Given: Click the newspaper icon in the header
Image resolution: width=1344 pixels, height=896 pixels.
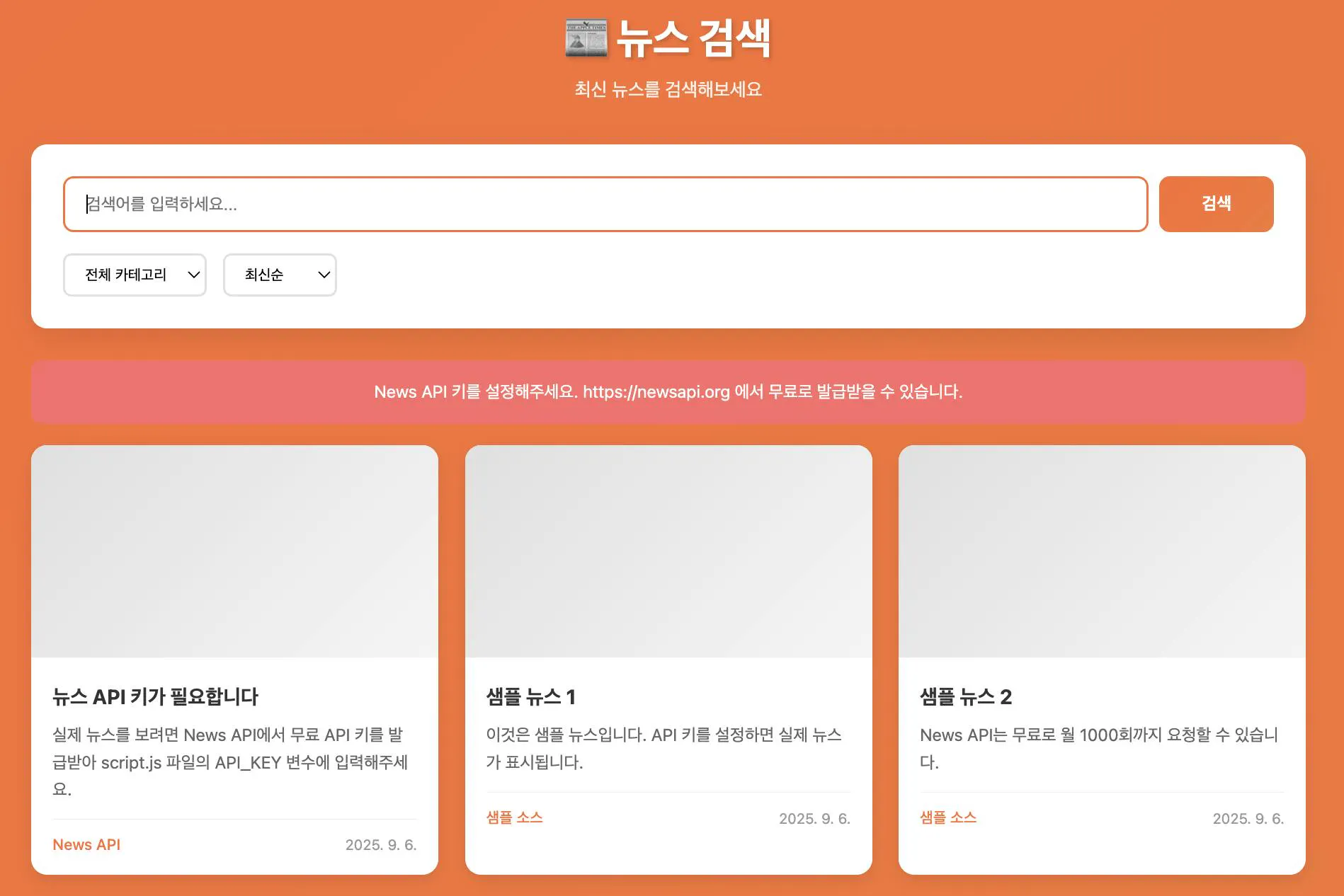Looking at the screenshot, I should 586,38.
